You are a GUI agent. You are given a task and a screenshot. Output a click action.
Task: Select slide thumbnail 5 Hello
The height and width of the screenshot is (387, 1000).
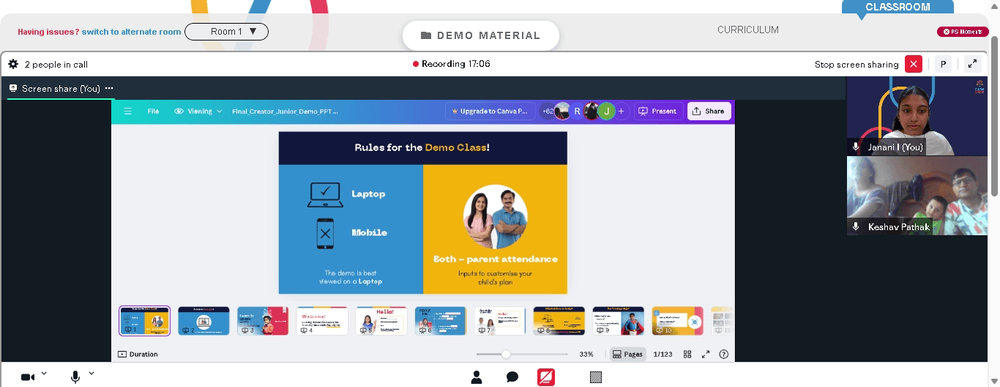point(381,321)
